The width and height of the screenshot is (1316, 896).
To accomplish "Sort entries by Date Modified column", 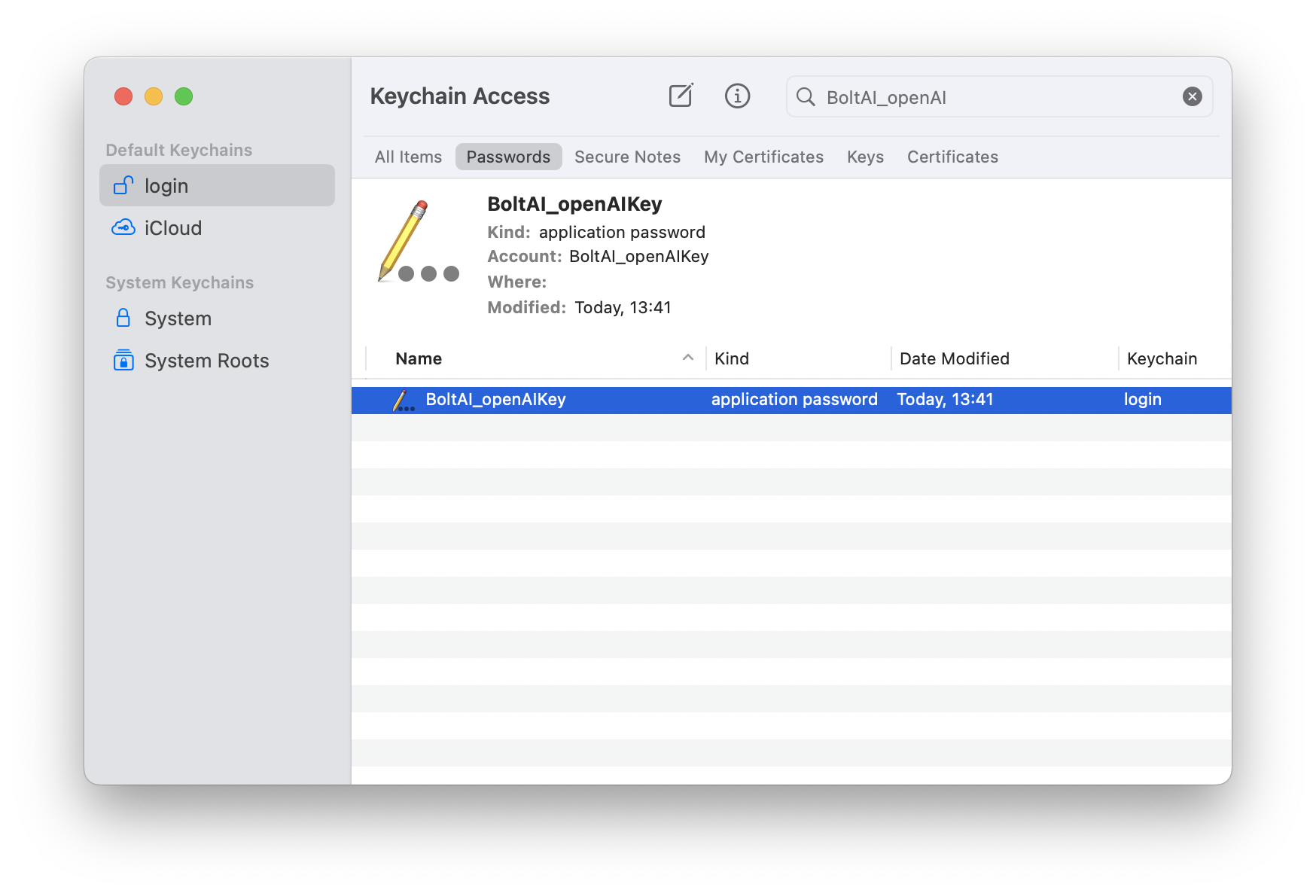I will coord(953,358).
